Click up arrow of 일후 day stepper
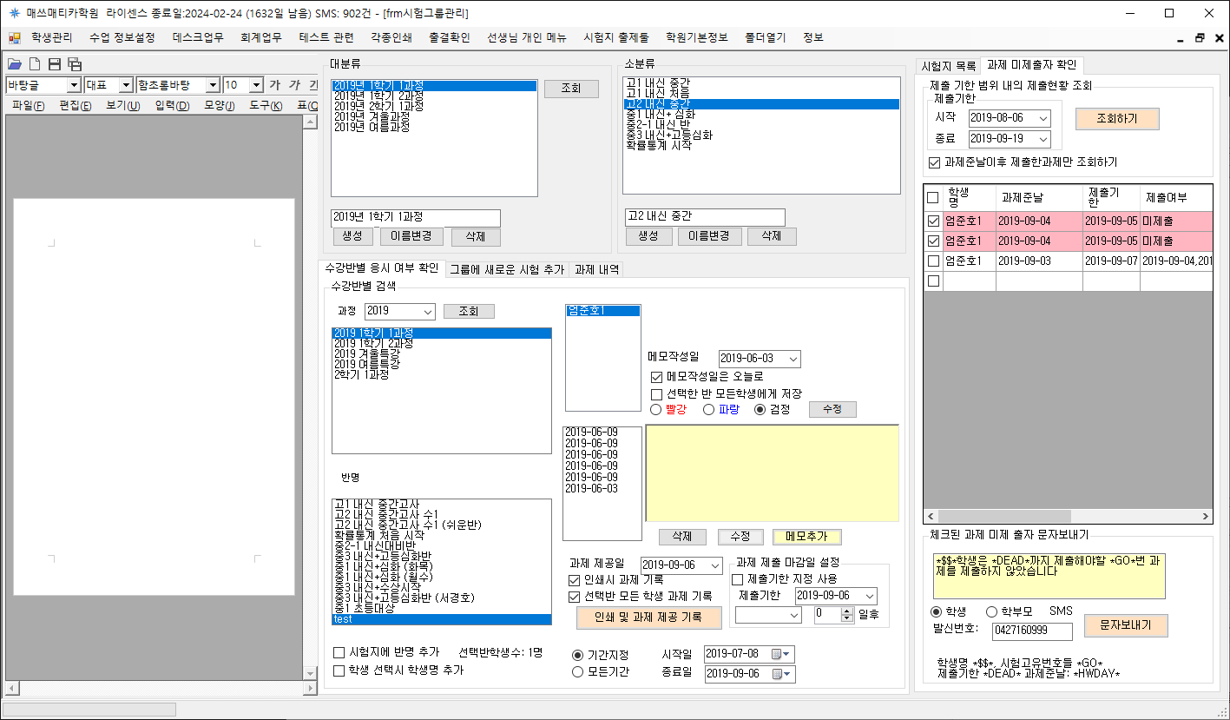 click(x=848, y=610)
